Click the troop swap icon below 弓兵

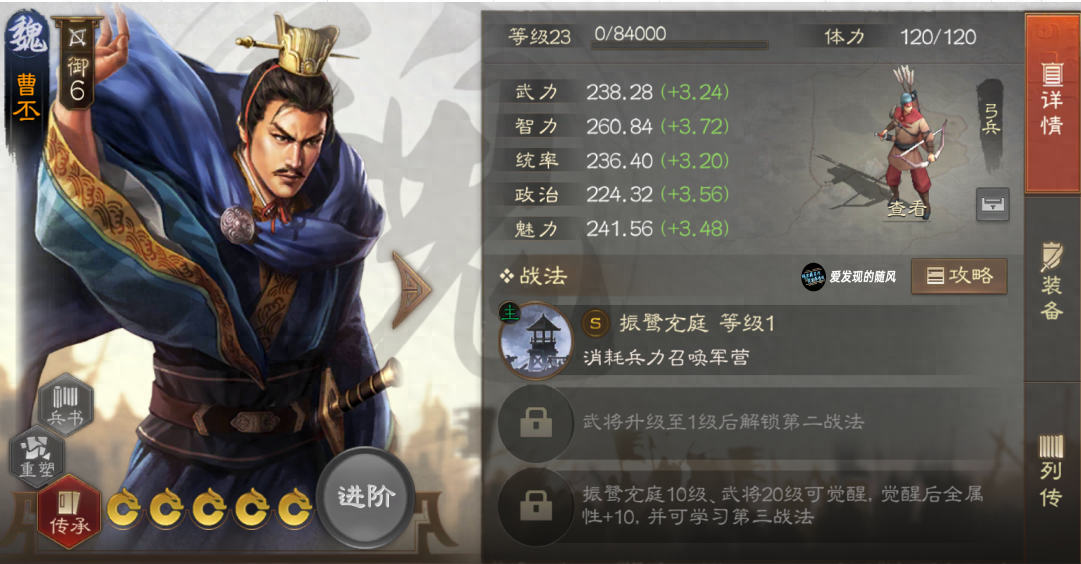coord(993,204)
